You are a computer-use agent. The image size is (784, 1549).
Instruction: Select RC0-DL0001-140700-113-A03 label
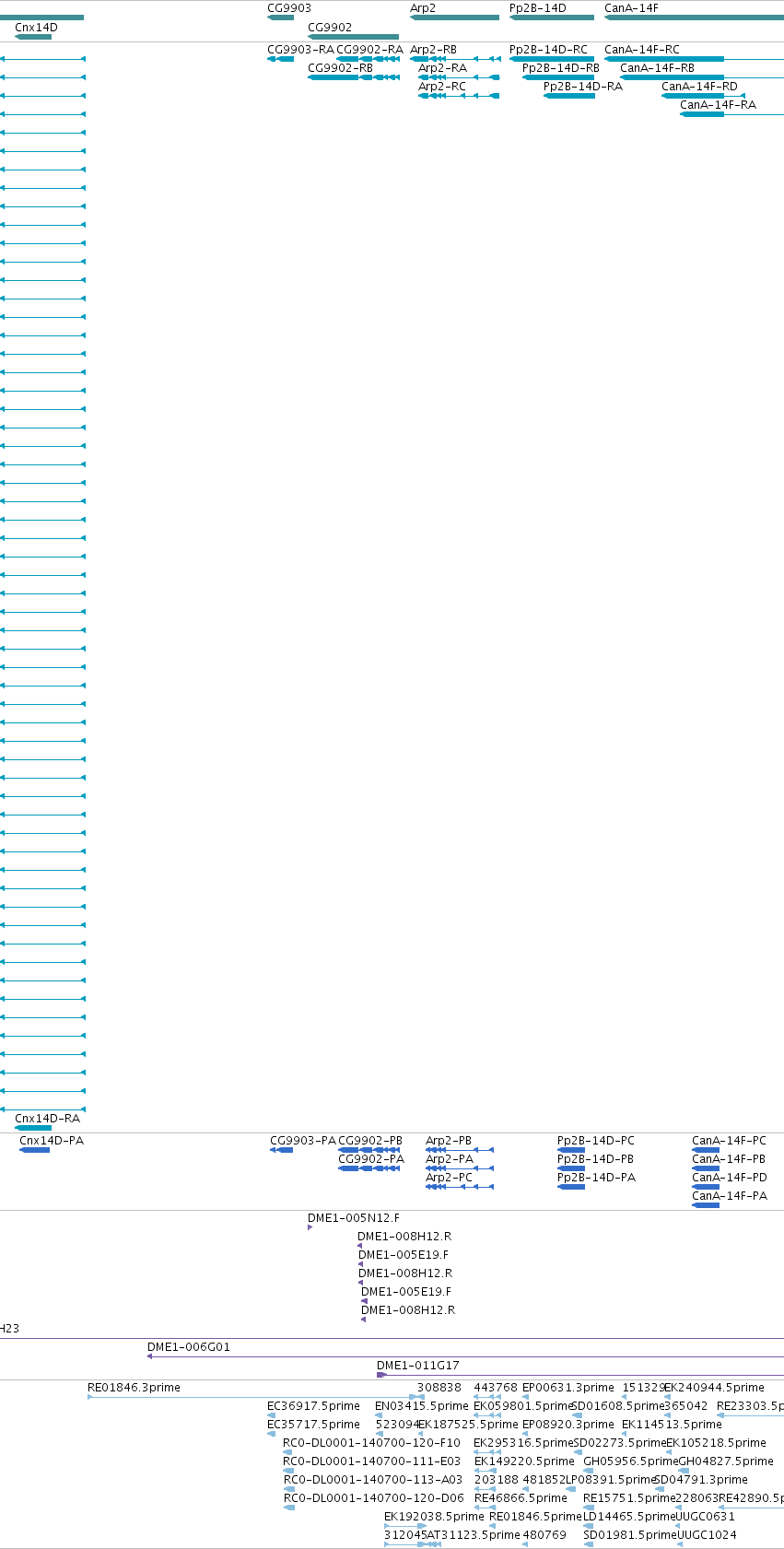372,1480
